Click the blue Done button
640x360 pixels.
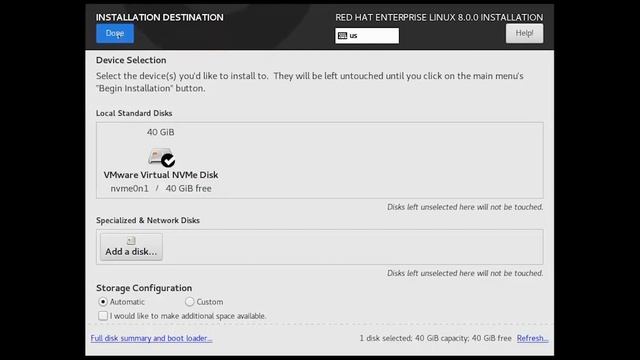[115, 33]
